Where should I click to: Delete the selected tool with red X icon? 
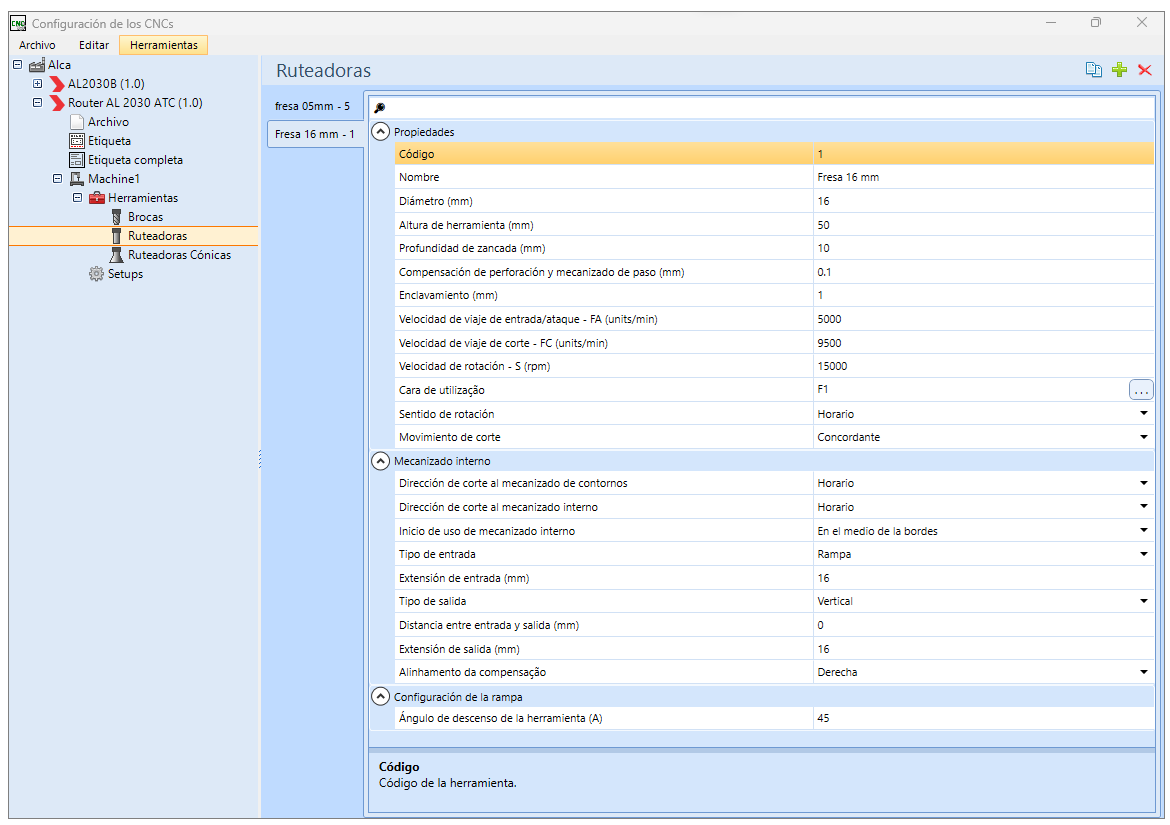tap(1145, 70)
